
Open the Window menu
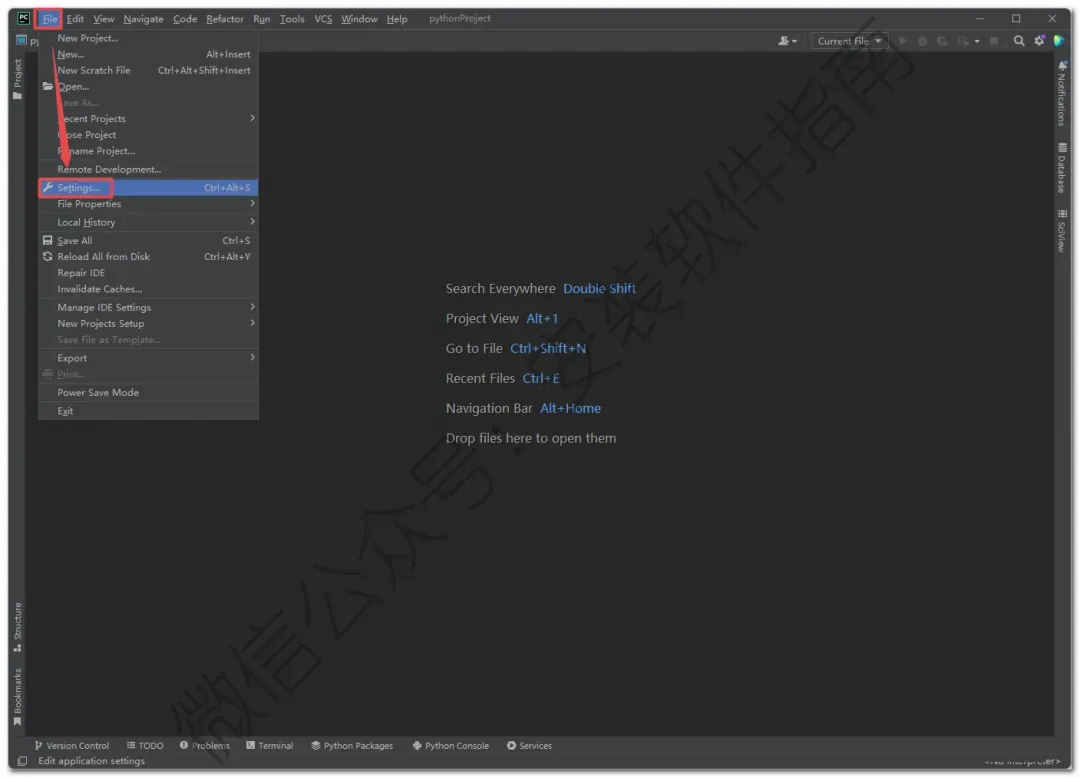tap(360, 19)
